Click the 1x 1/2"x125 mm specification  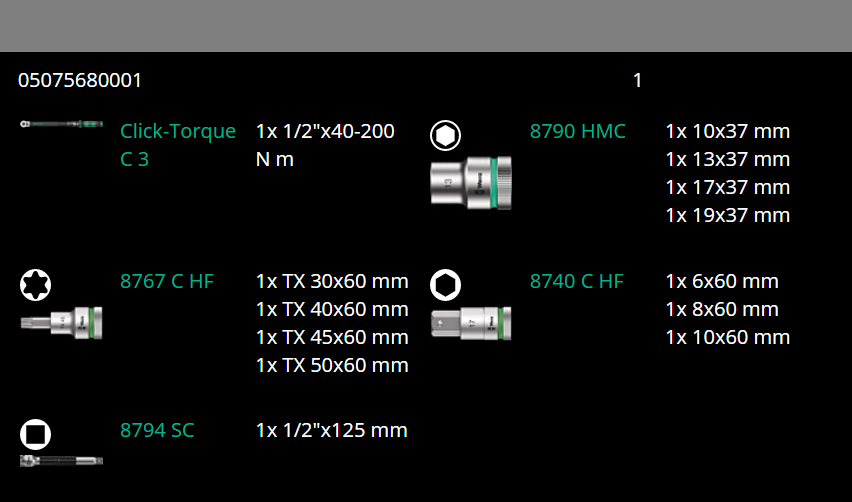[x=331, y=430]
